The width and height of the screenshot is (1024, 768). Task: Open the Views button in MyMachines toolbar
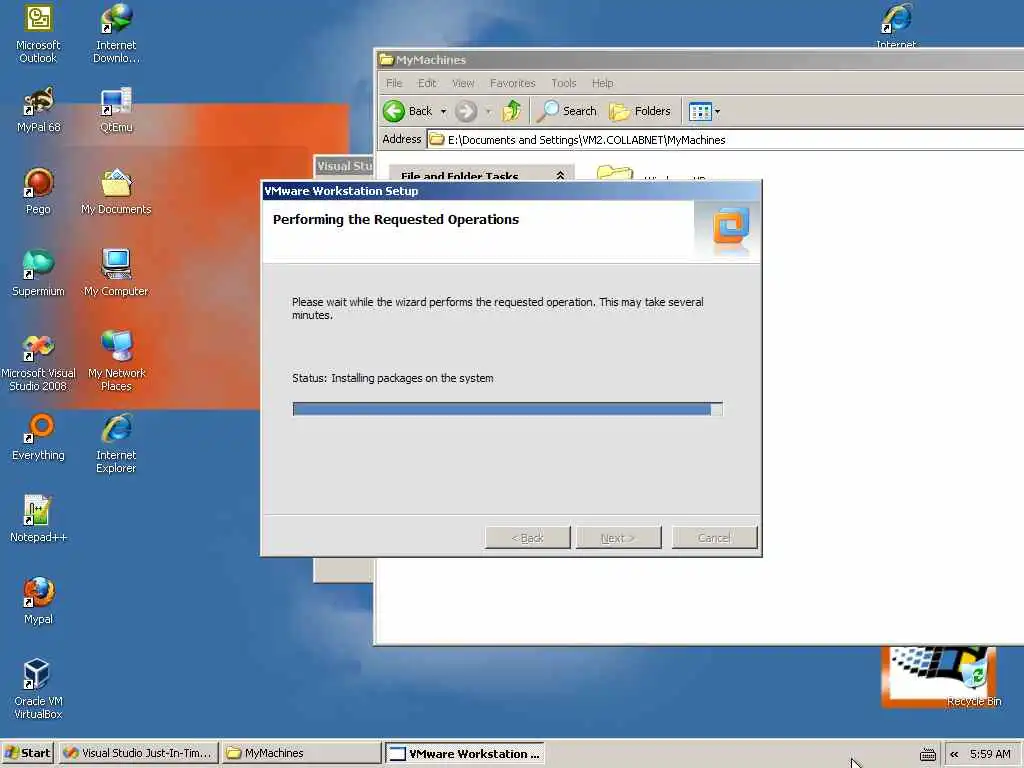pos(700,112)
